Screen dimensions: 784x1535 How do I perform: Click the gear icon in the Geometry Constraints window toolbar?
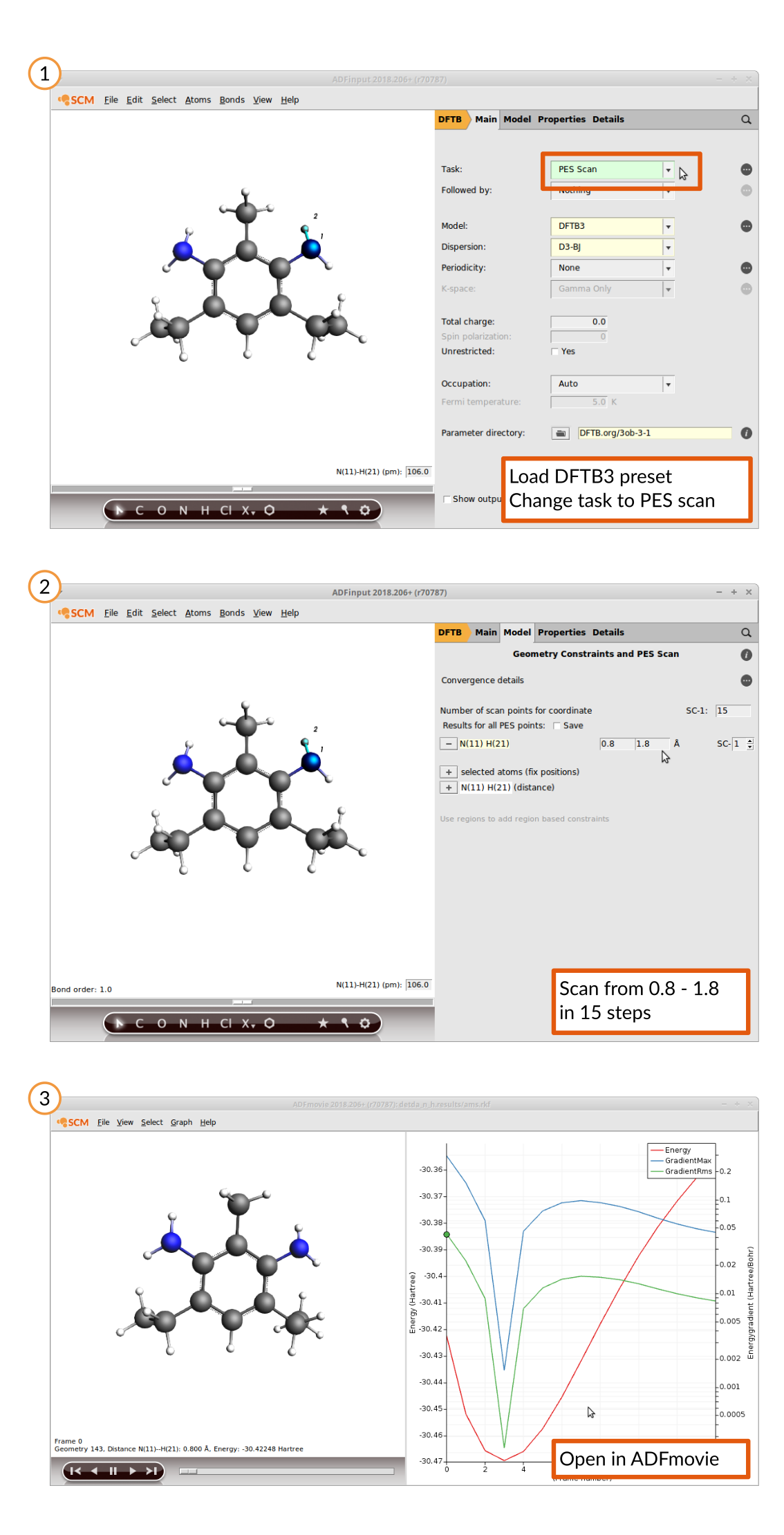[365, 1023]
